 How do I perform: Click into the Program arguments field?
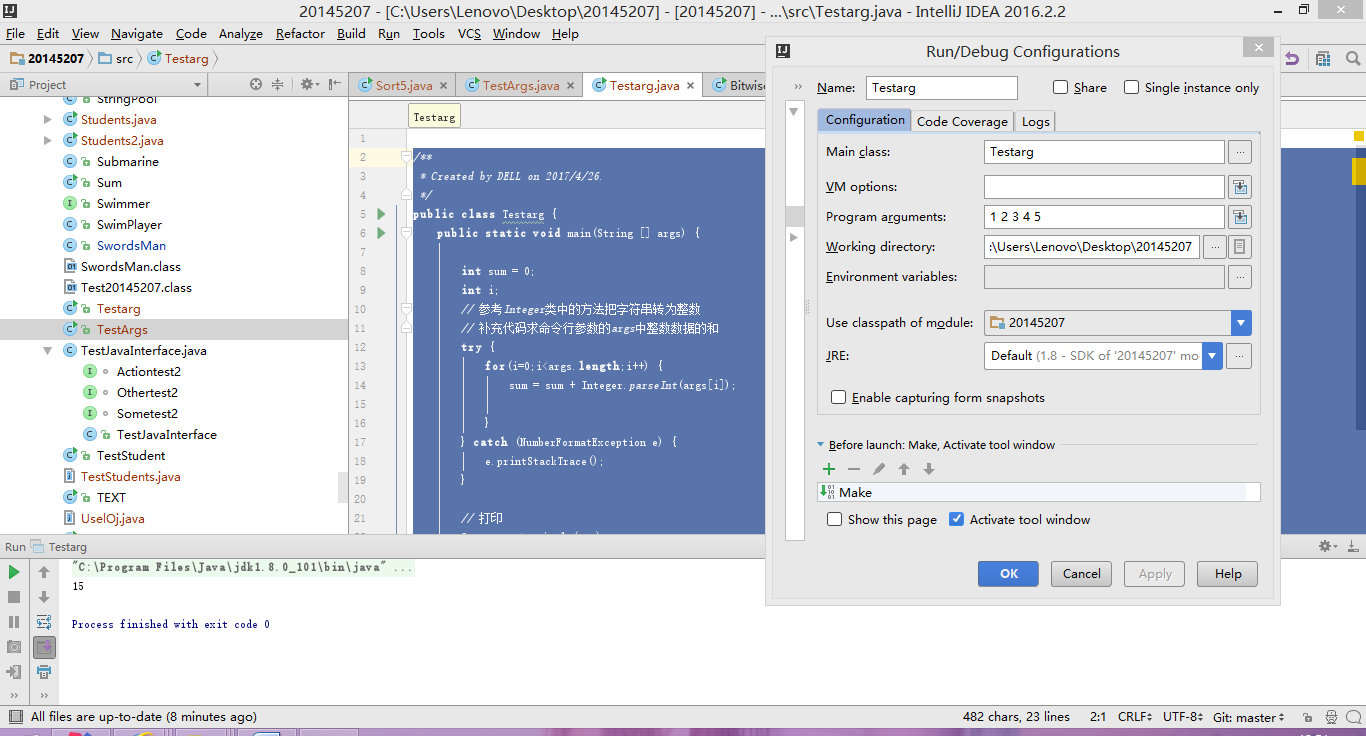click(1104, 217)
